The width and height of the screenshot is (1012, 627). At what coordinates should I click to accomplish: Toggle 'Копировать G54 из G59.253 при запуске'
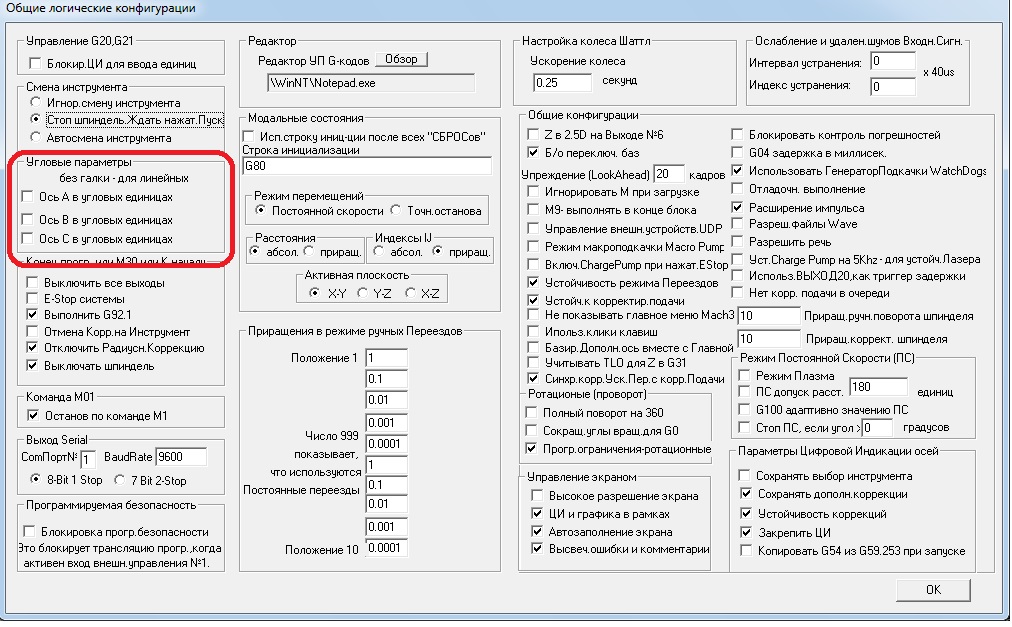pos(747,550)
